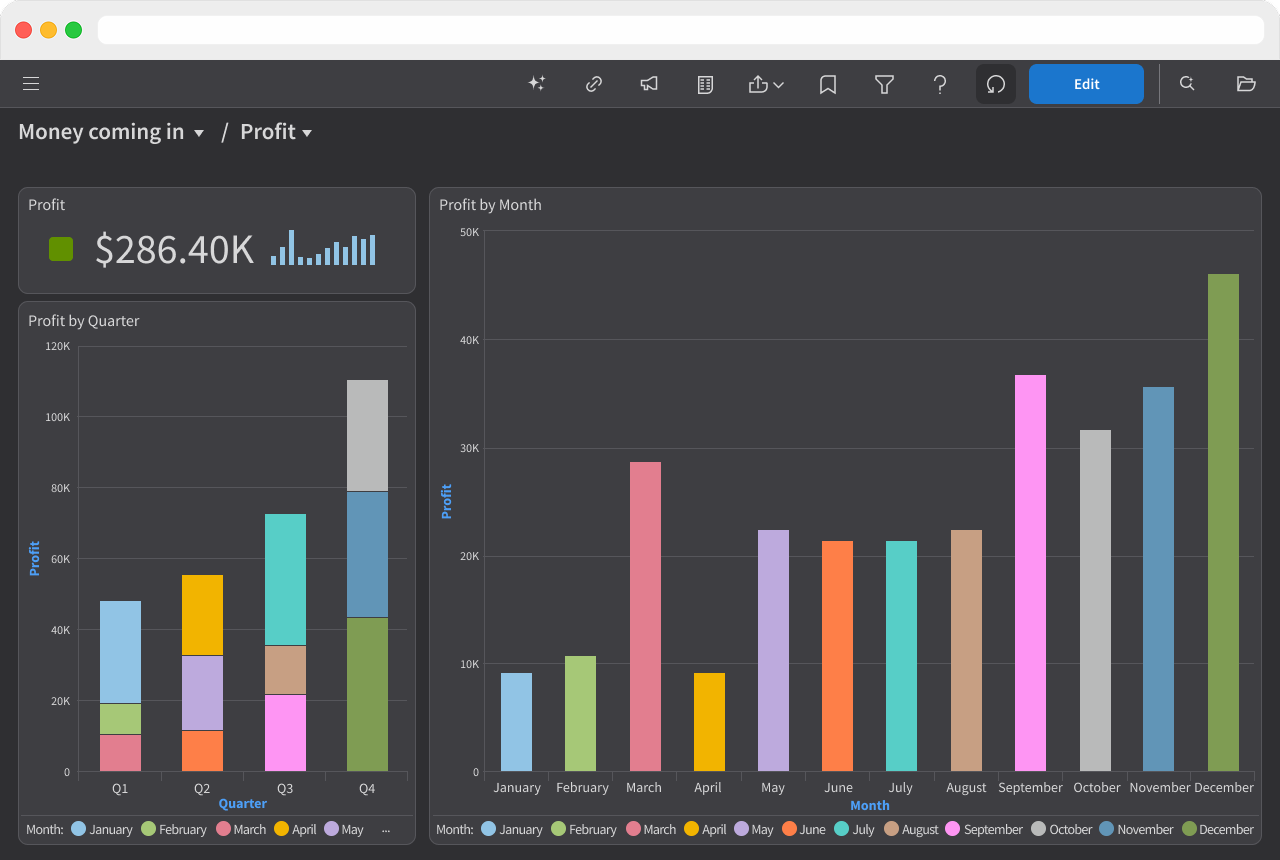This screenshot has width=1280, height=860.
Task: Click the December bar in monthly chart
Action: (1223, 522)
